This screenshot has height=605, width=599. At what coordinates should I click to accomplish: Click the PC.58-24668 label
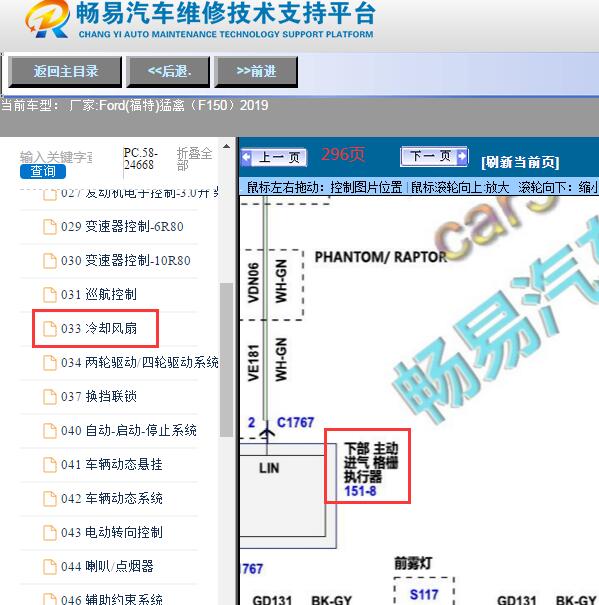(140, 159)
